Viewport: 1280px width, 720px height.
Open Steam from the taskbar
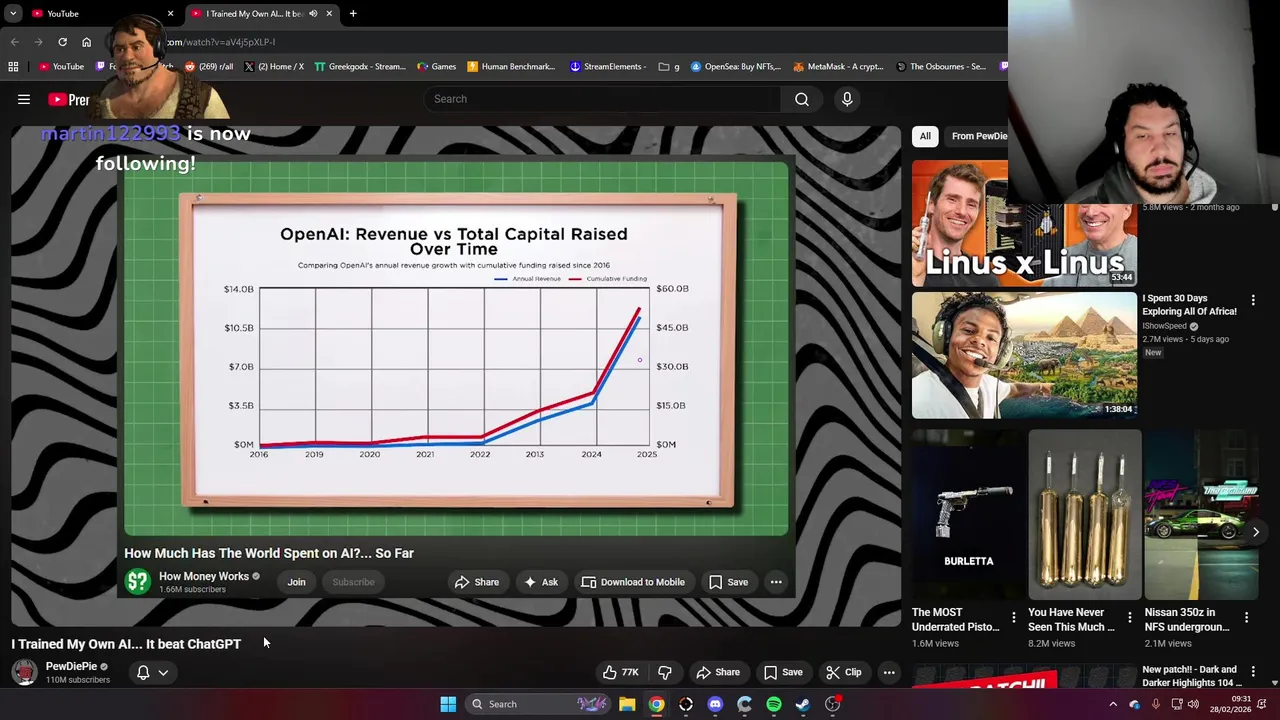[x=803, y=704]
